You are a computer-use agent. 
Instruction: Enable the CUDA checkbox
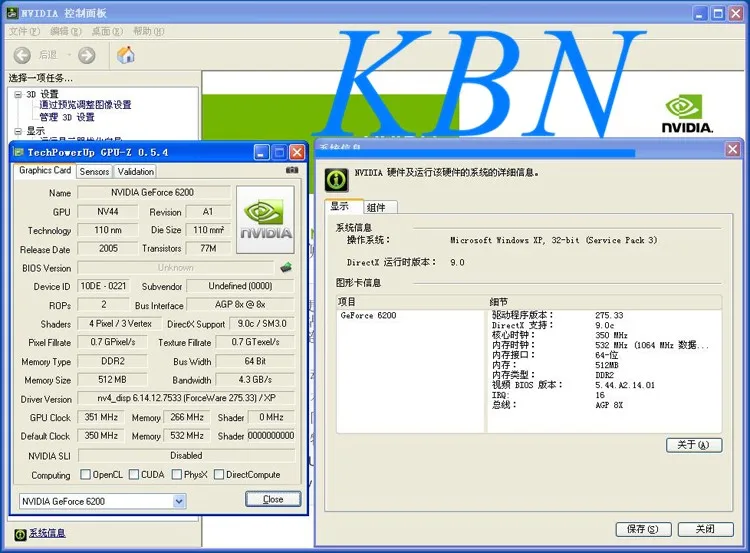[x=134, y=474]
